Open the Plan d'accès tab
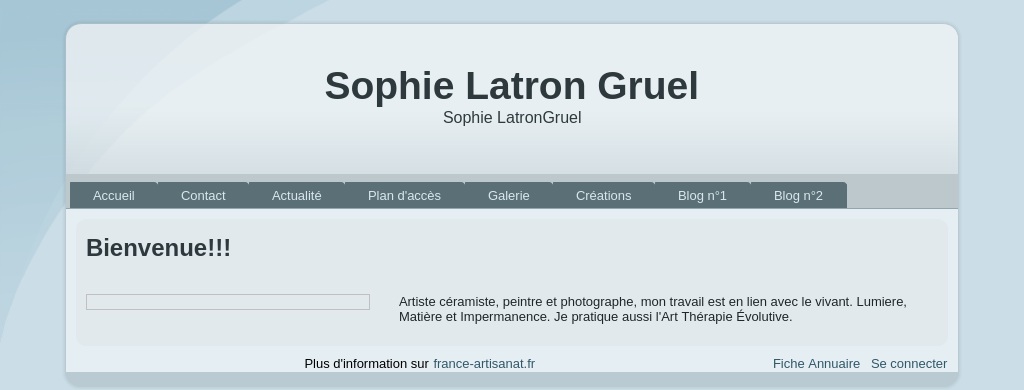1024x390 pixels. [x=404, y=195]
